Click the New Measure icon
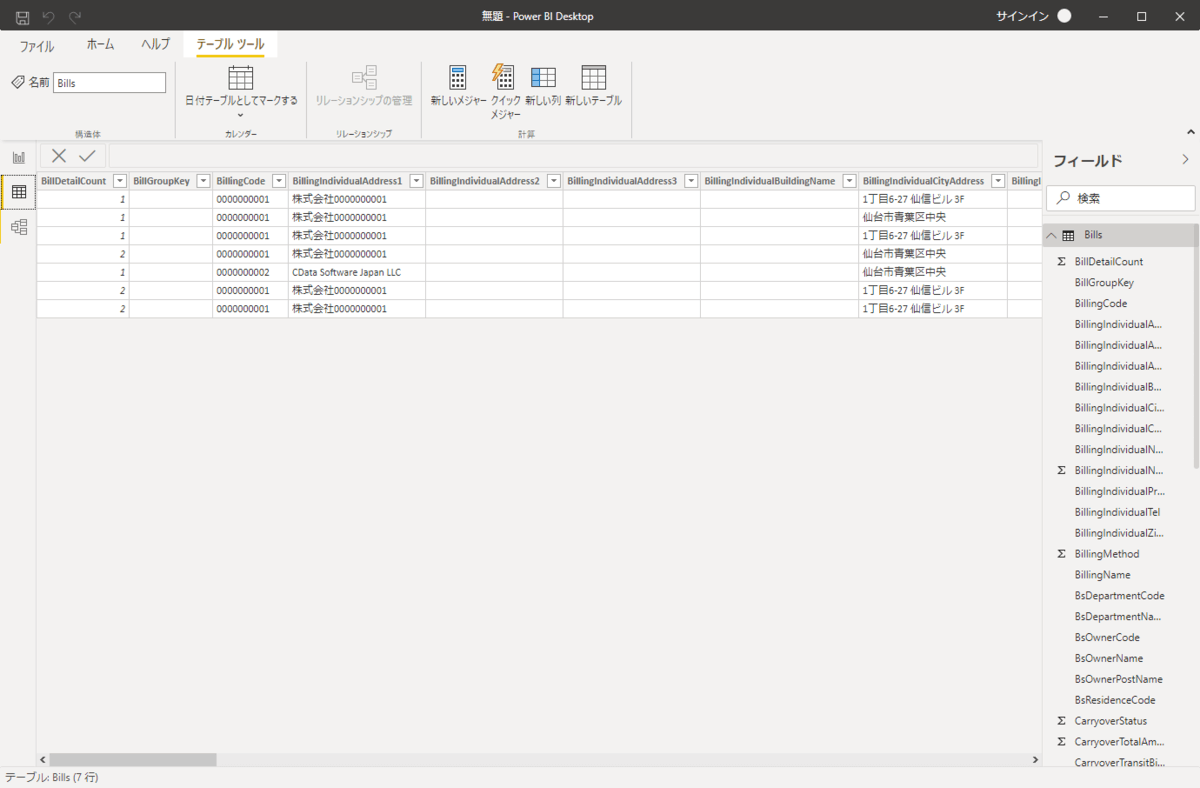This screenshot has width=1200, height=788. pos(458,79)
